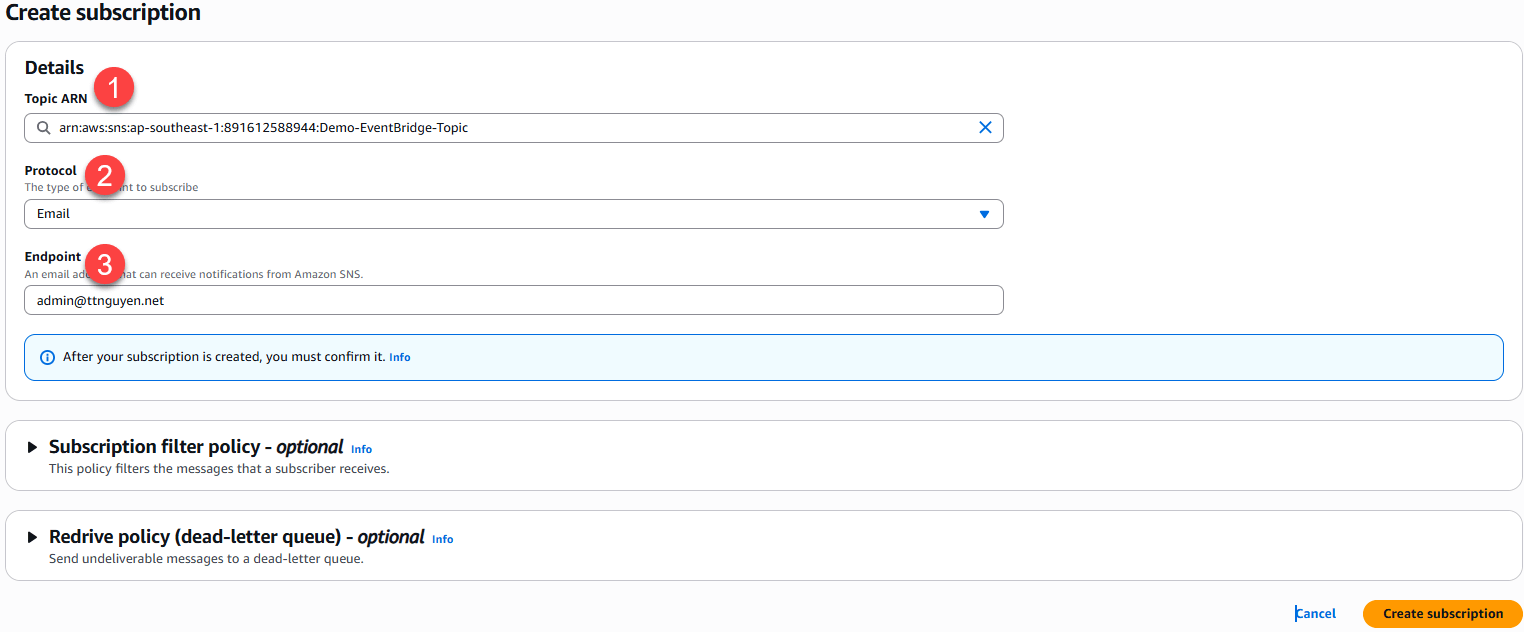Screen dimensions: 1524x632
Task: Open the Protocol dropdown set to Email
Action: click(500, 214)
